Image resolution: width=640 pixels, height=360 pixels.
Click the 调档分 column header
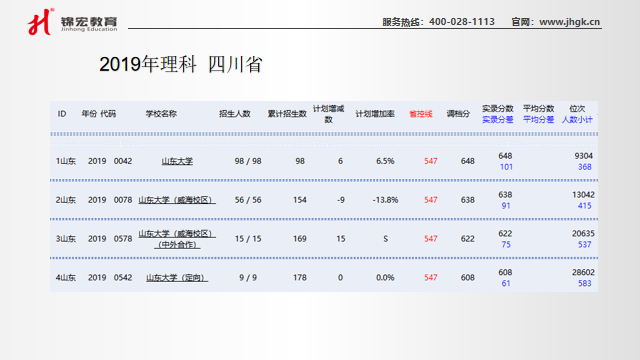(458, 114)
